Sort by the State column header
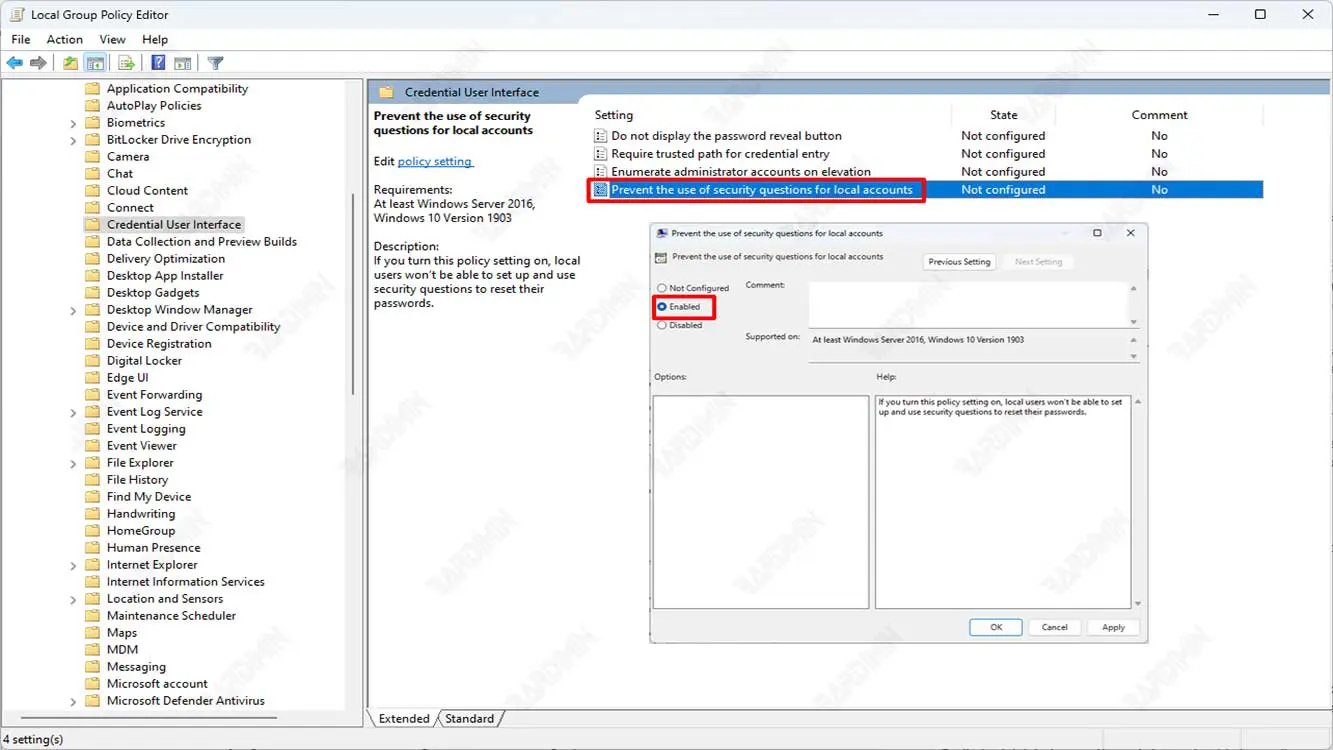 [x=1003, y=116]
